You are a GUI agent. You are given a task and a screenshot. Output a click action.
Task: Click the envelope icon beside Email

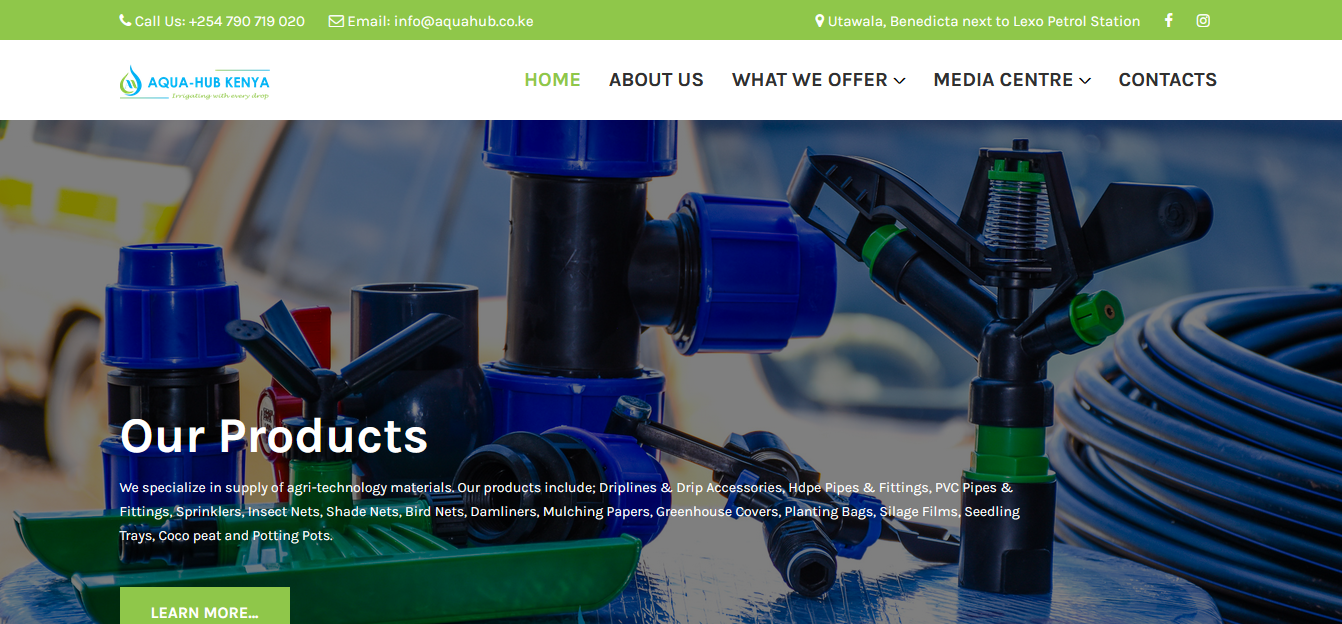coord(336,21)
